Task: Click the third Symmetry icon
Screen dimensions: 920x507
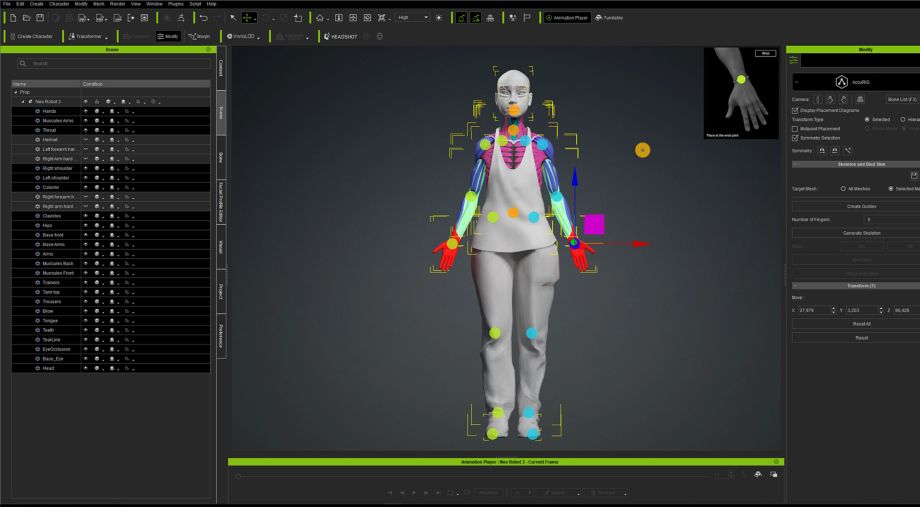Action: point(848,151)
